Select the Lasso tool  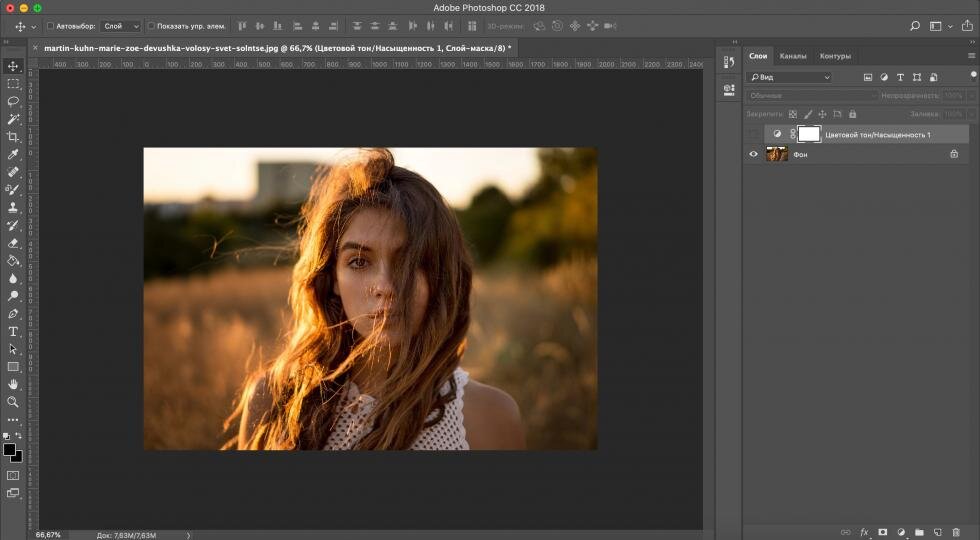[13, 101]
